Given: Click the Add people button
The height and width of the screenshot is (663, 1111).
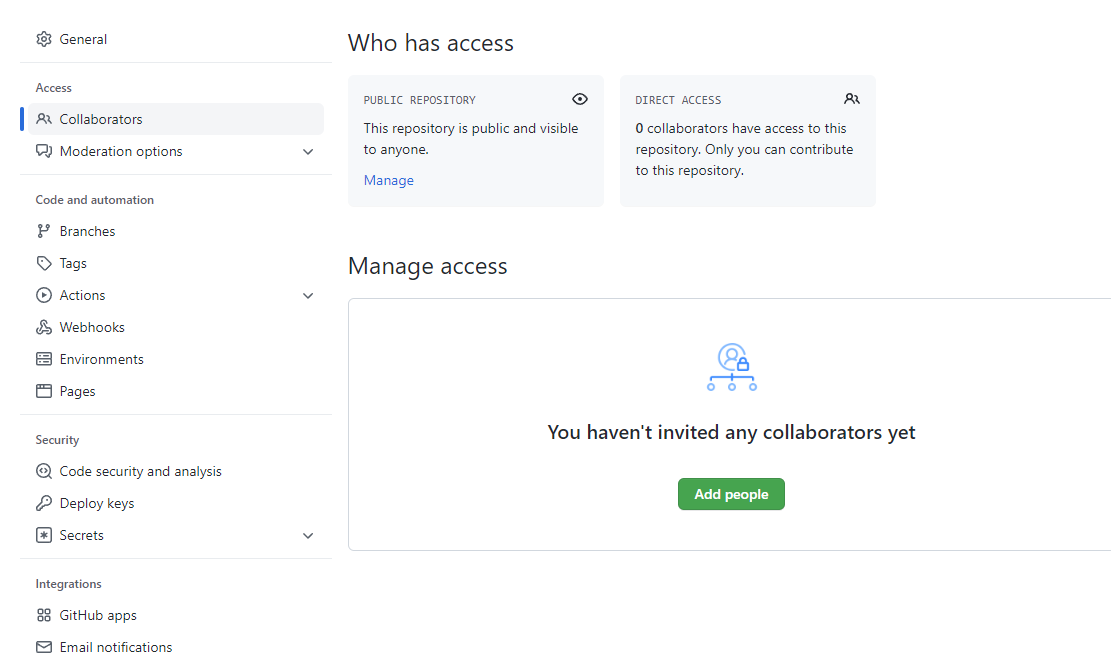Looking at the screenshot, I should 731,493.
